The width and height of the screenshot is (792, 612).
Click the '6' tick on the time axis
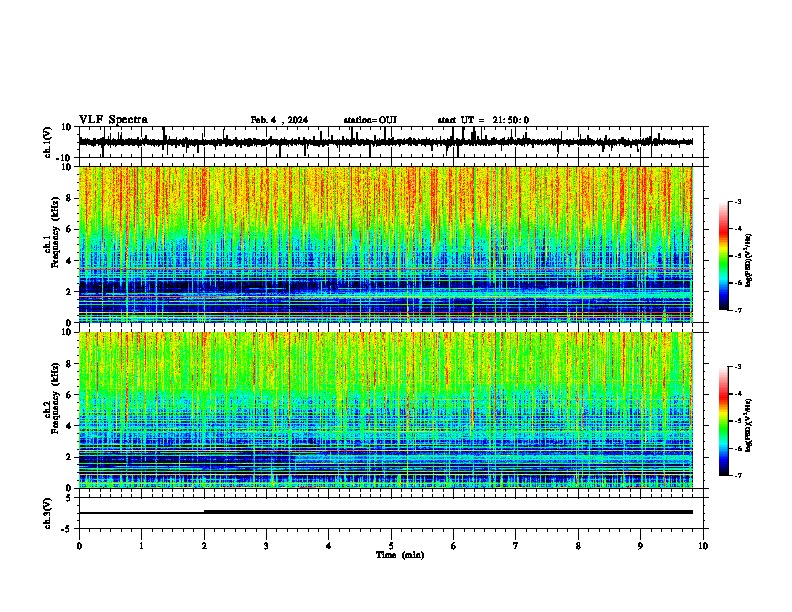(454, 546)
